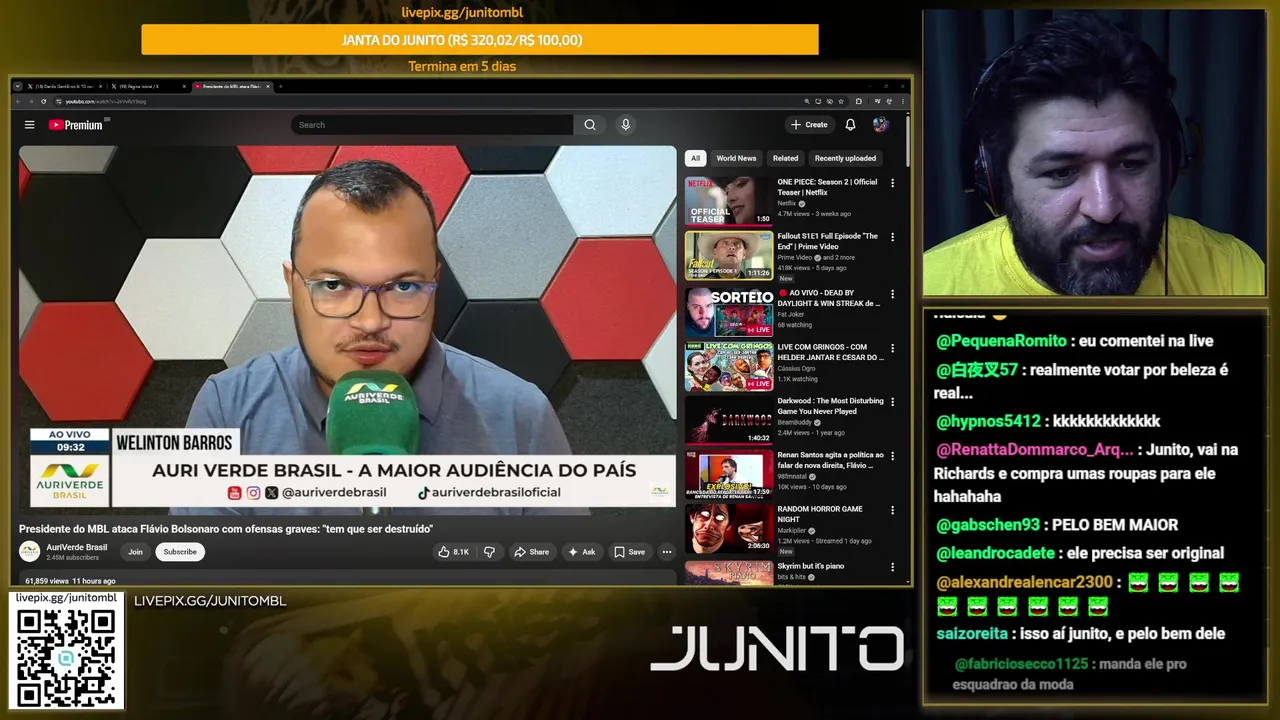This screenshot has width=1280, height=720.
Task: Open Random Horror Game Night thumbnail
Action: click(729, 528)
